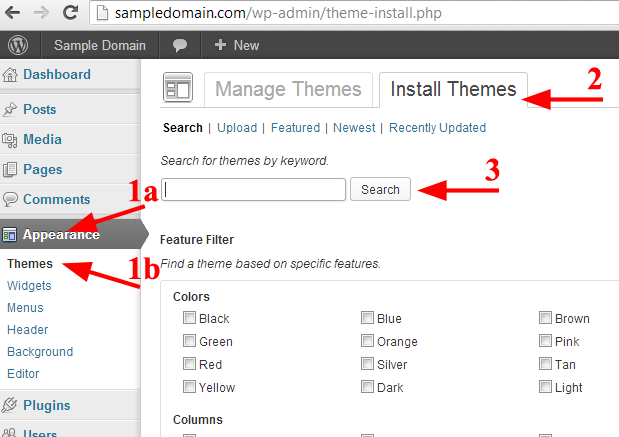
Task: Open Dashboard in sidebar
Action: 57,74
